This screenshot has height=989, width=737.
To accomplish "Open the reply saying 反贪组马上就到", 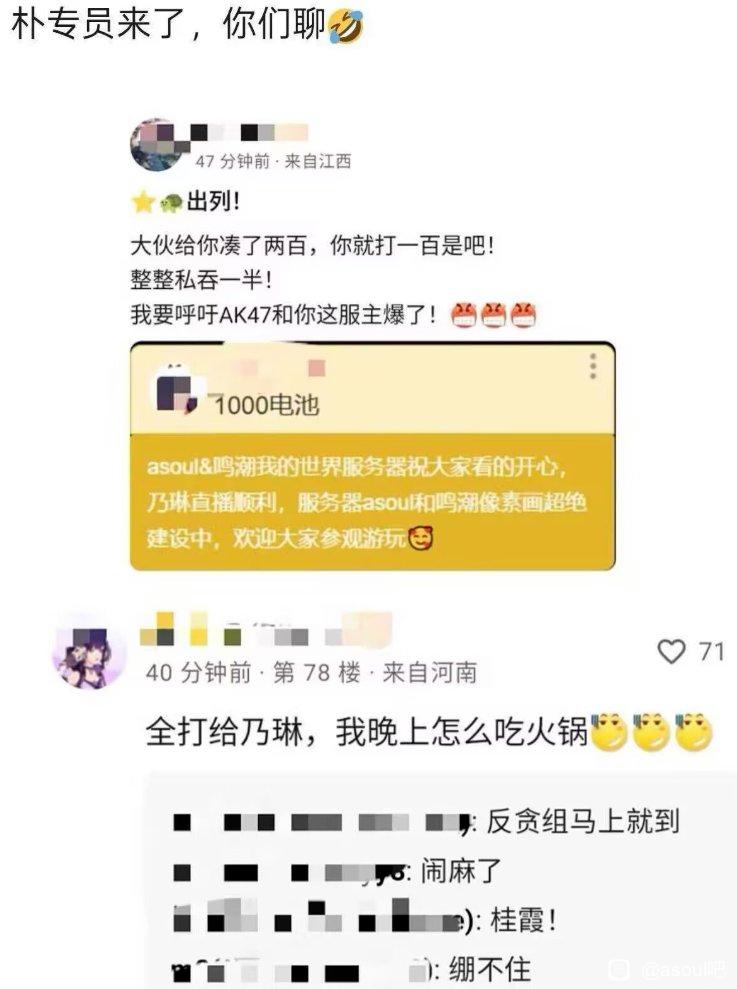I will [427, 822].
